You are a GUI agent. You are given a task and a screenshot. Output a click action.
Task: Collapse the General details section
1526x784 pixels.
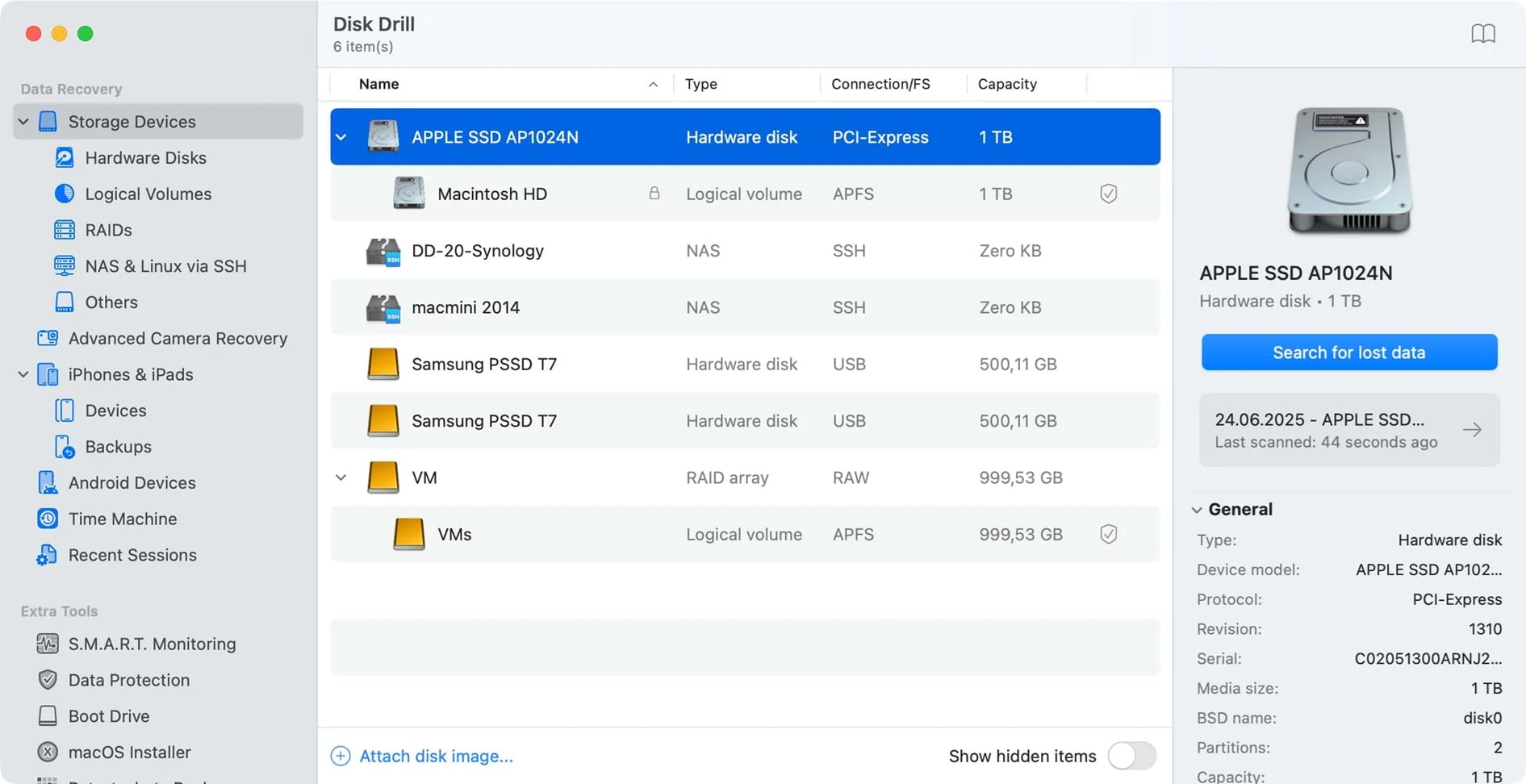coord(1197,509)
